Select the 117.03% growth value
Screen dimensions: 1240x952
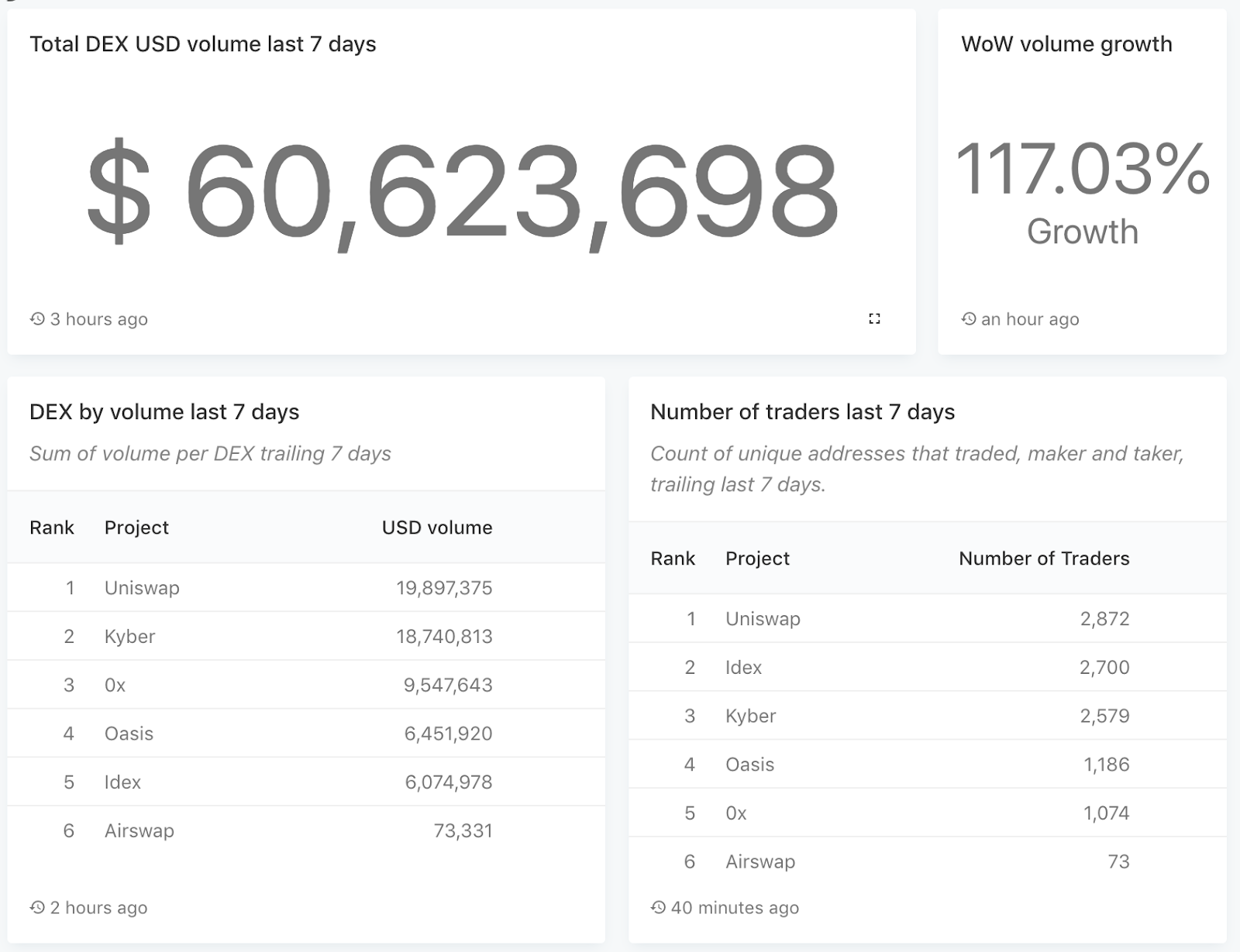coord(1083,168)
